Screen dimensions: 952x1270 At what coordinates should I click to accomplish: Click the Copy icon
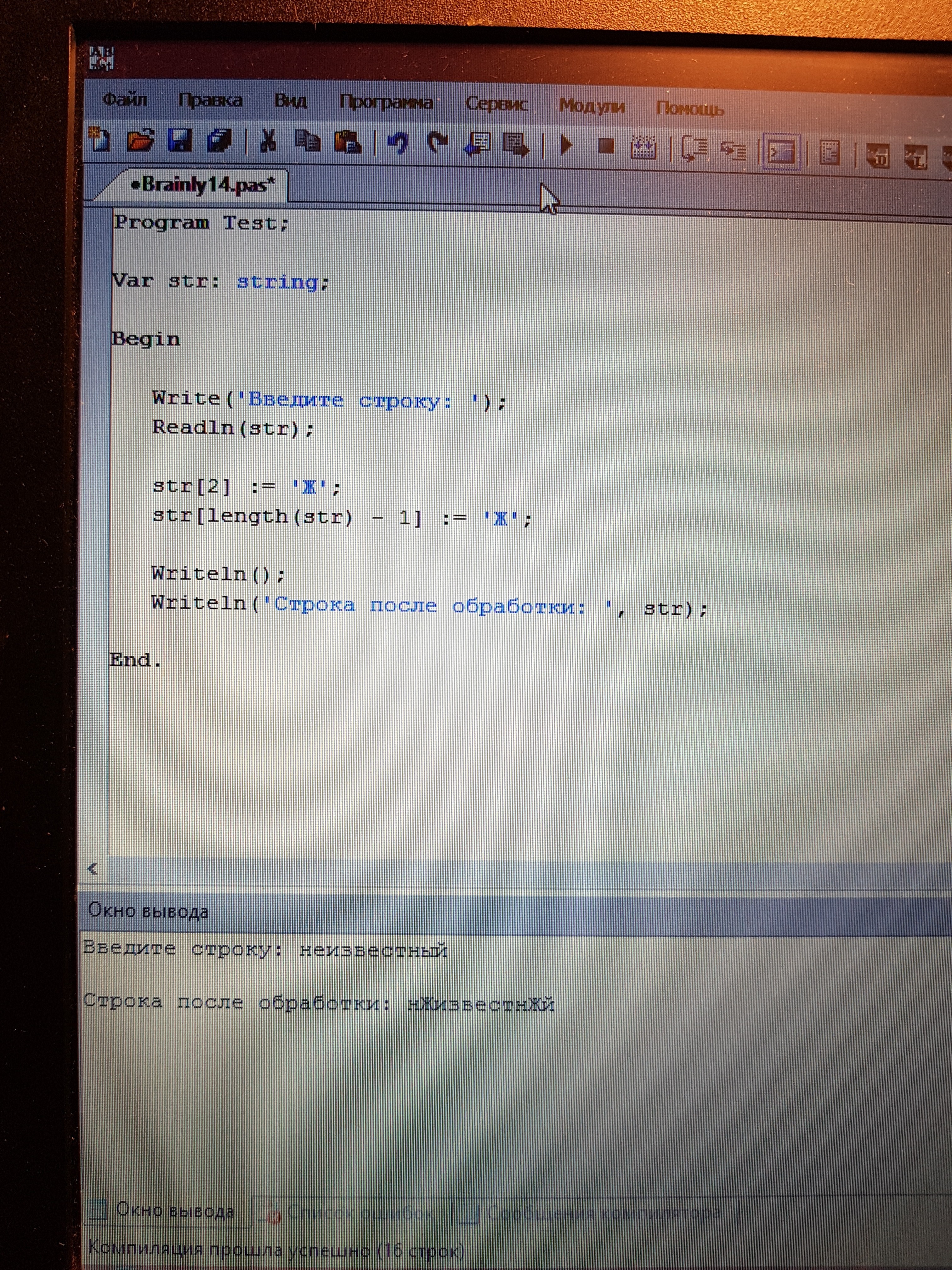point(308,141)
